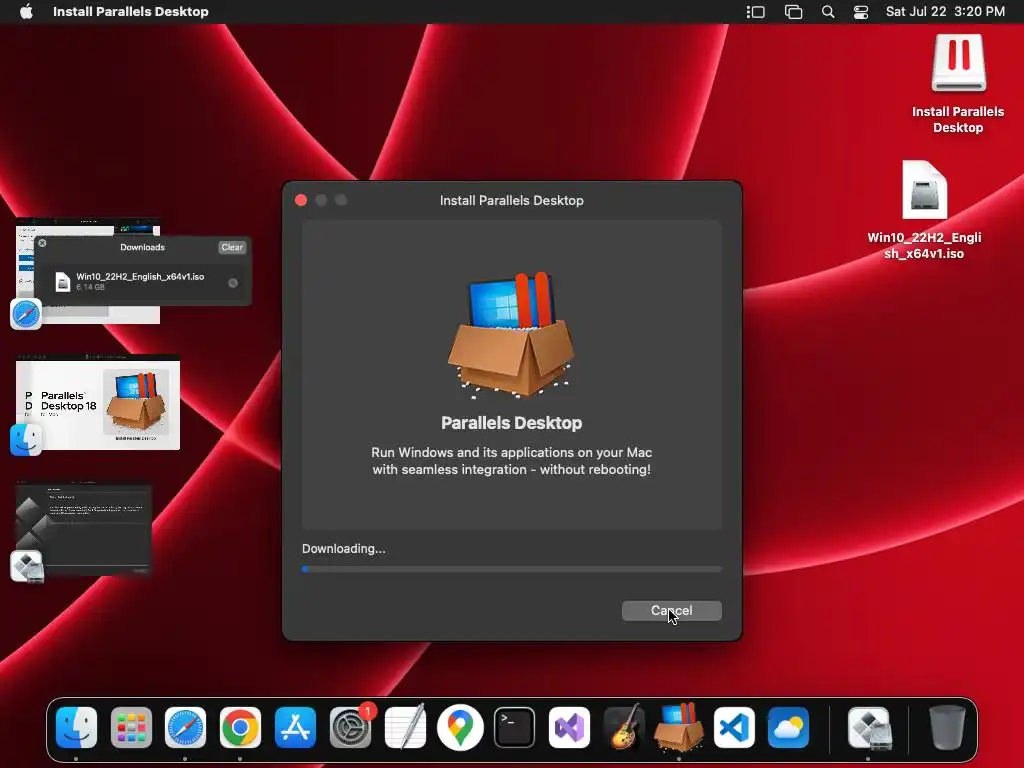Viewport: 1024px width, 768px height.
Task: Click the screen mirroring menu bar icon
Action: pyautogui.click(x=793, y=12)
